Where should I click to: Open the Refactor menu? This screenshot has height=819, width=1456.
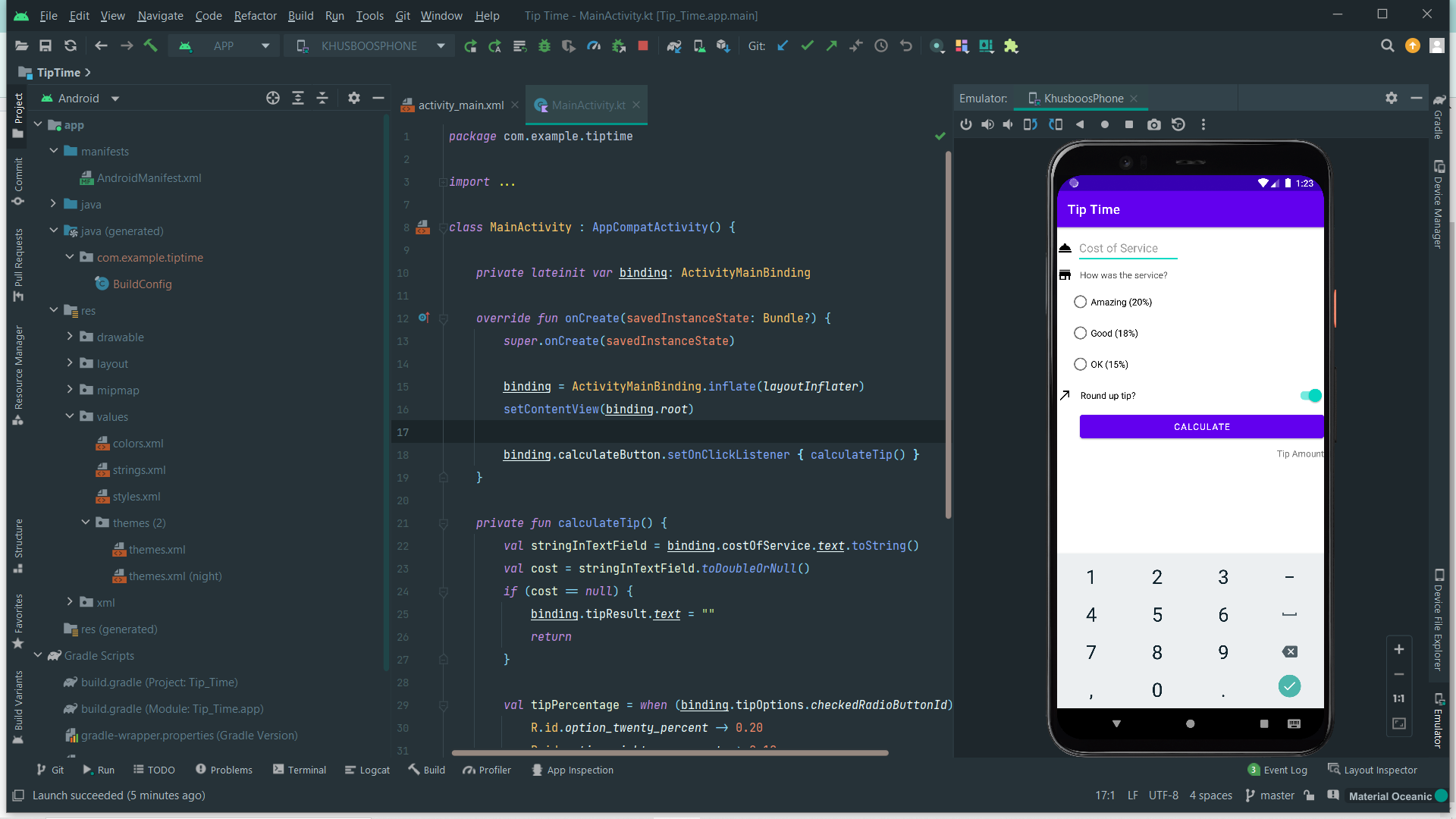pos(255,15)
